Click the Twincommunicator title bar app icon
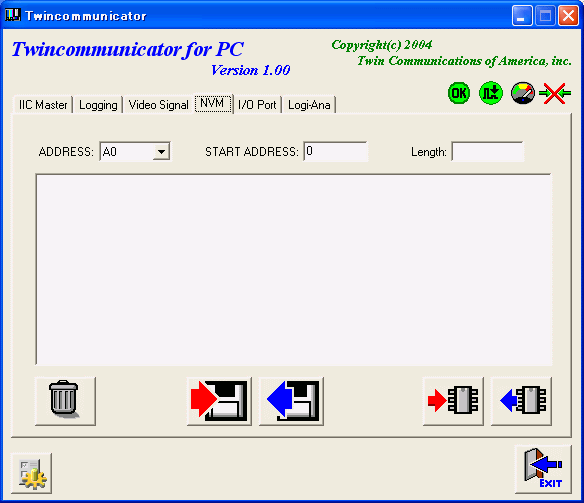This screenshot has width=584, height=503. tap(12, 15)
